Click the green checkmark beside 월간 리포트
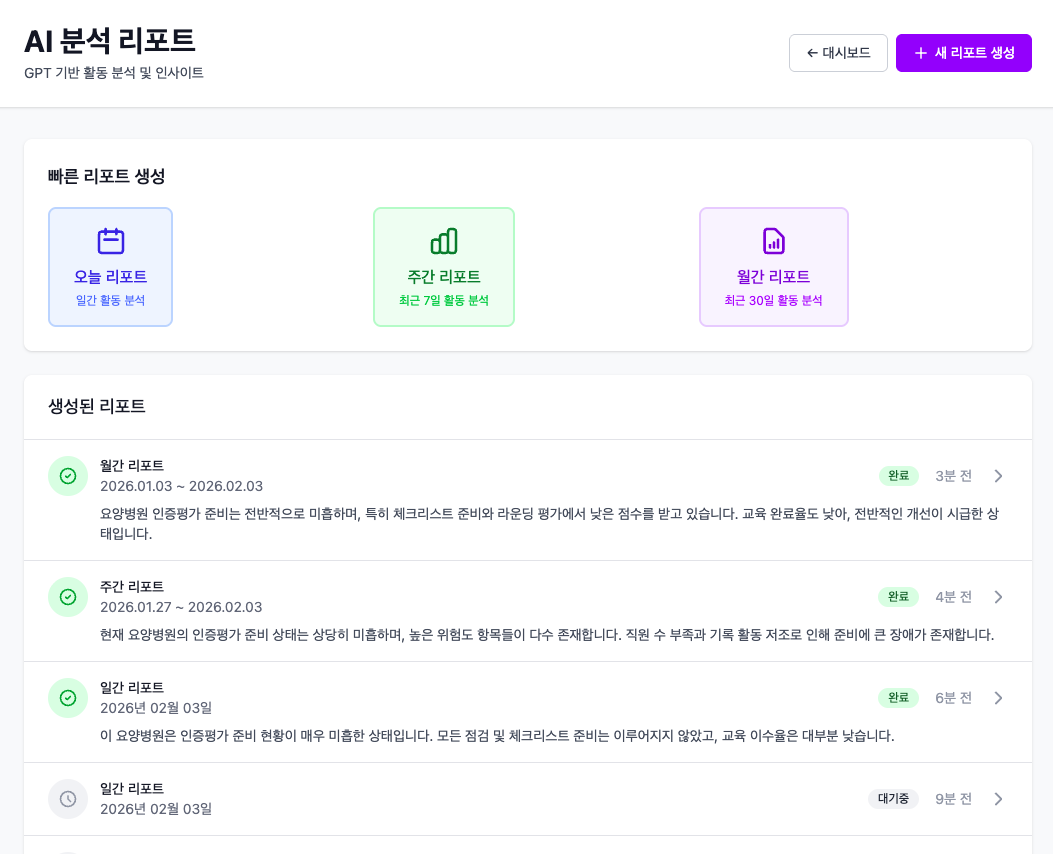The image size is (1053, 854). (x=68, y=476)
